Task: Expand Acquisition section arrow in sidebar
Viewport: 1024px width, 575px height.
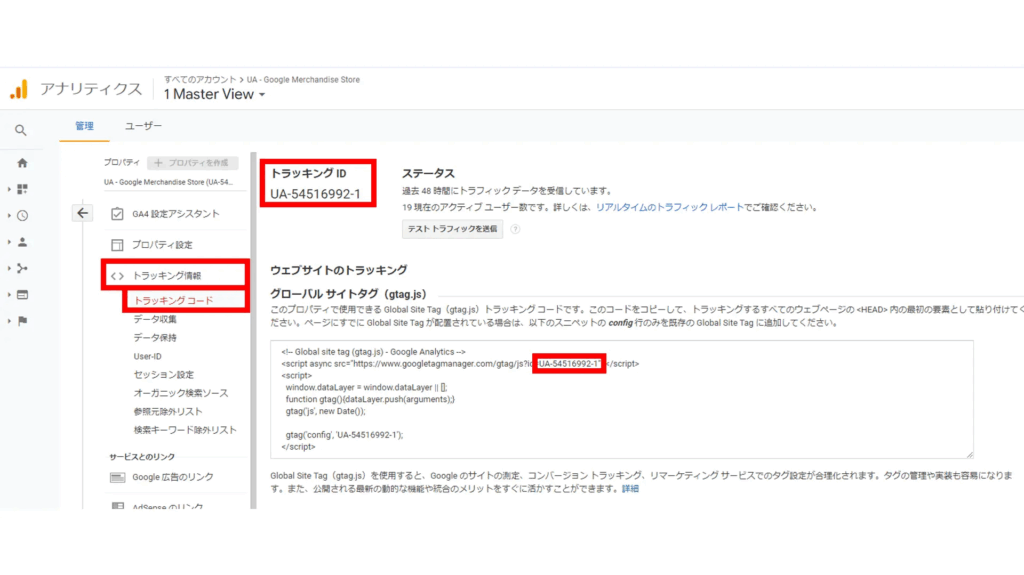Action: point(9,269)
